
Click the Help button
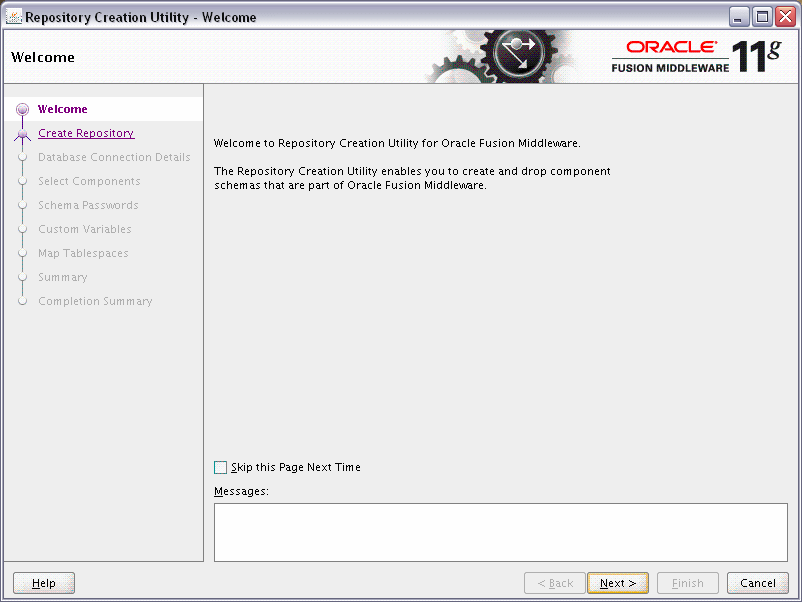[x=43, y=583]
